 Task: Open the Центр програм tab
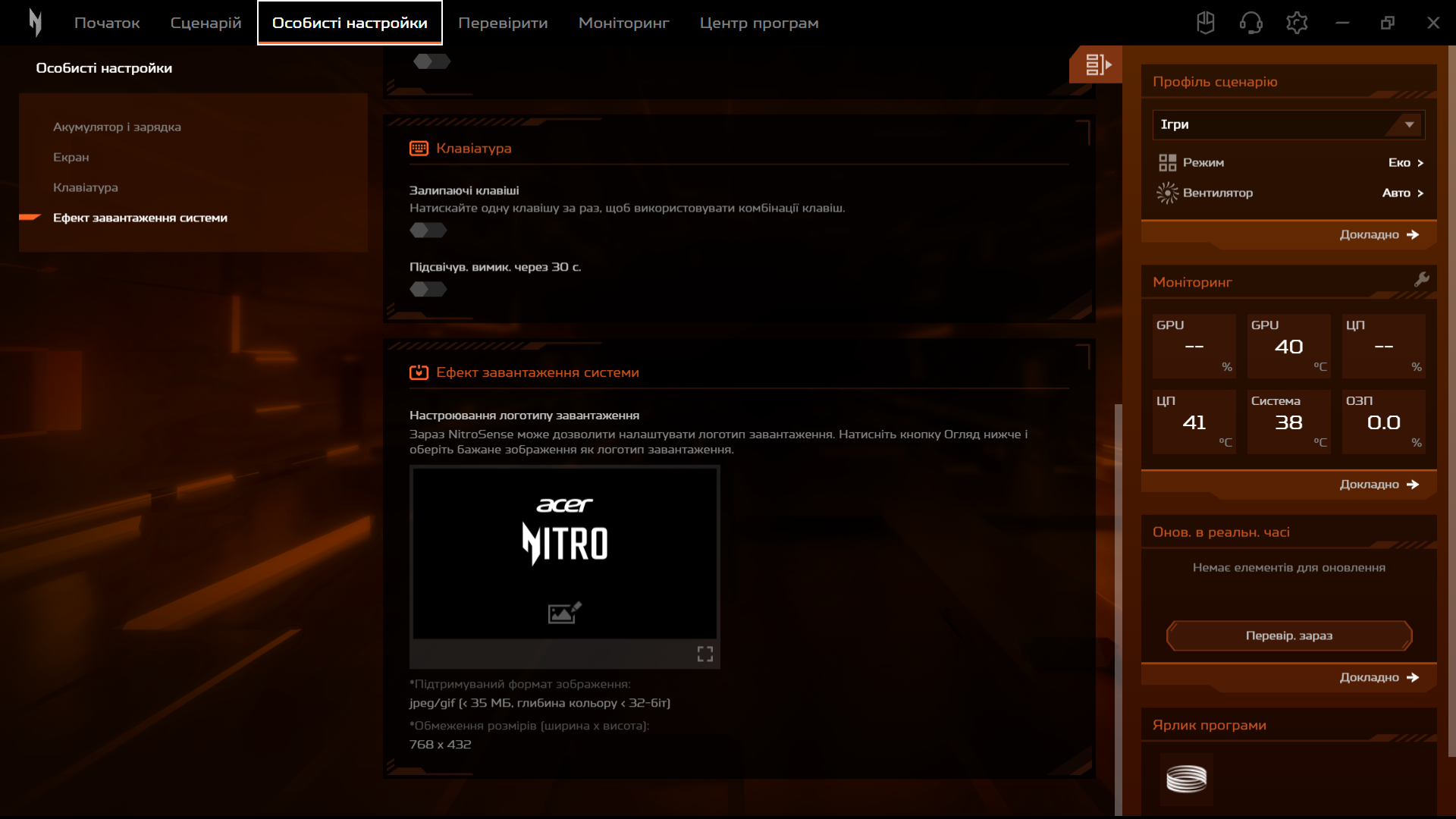click(759, 23)
